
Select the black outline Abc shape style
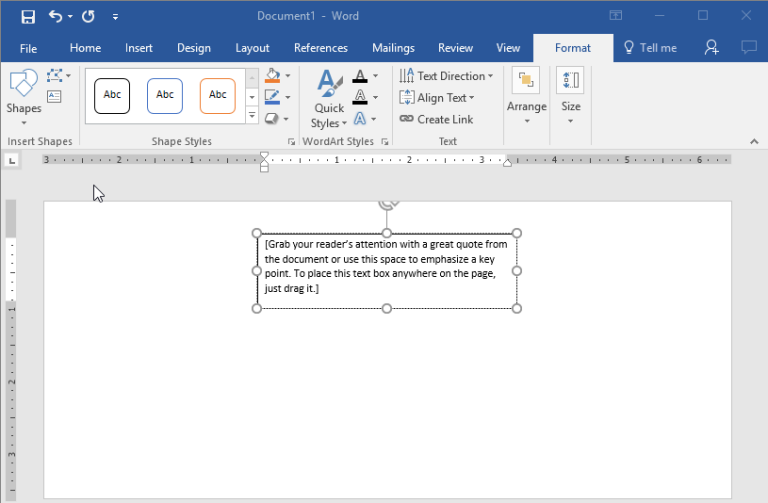click(x=112, y=95)
